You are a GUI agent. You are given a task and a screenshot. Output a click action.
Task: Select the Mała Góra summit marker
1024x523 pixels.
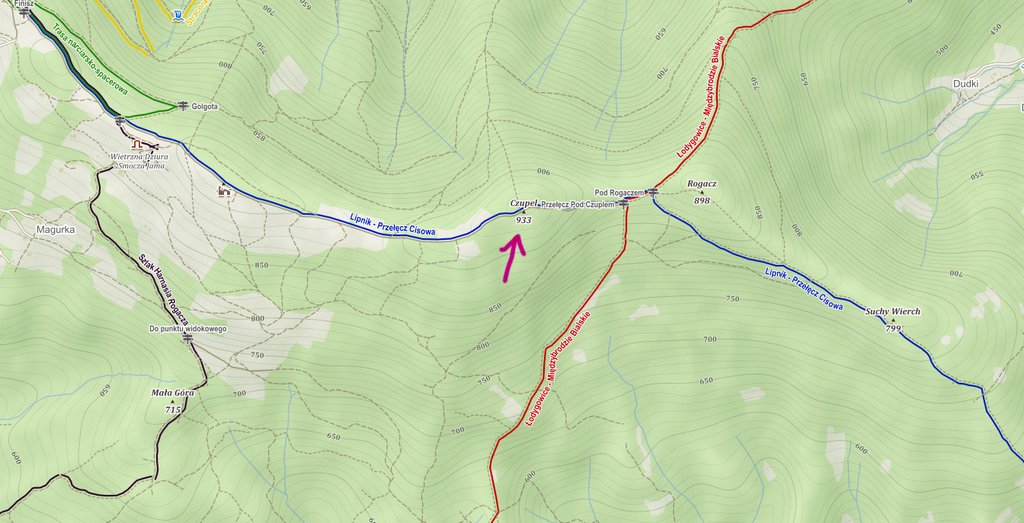[x=172, y=402]
